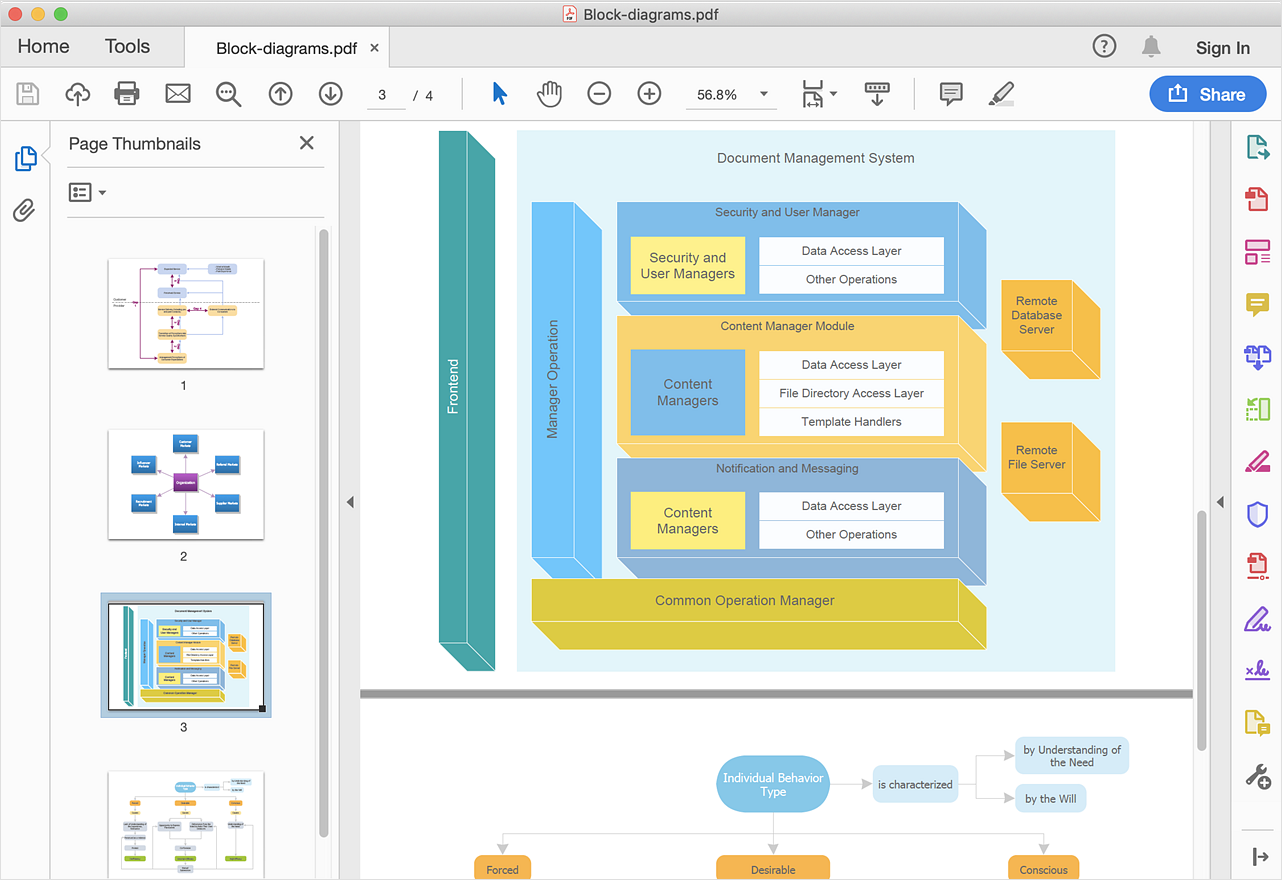The width and height of the screenshot is (1282, 880).
Task: Open the Tools tab
Action: (127, 47)
